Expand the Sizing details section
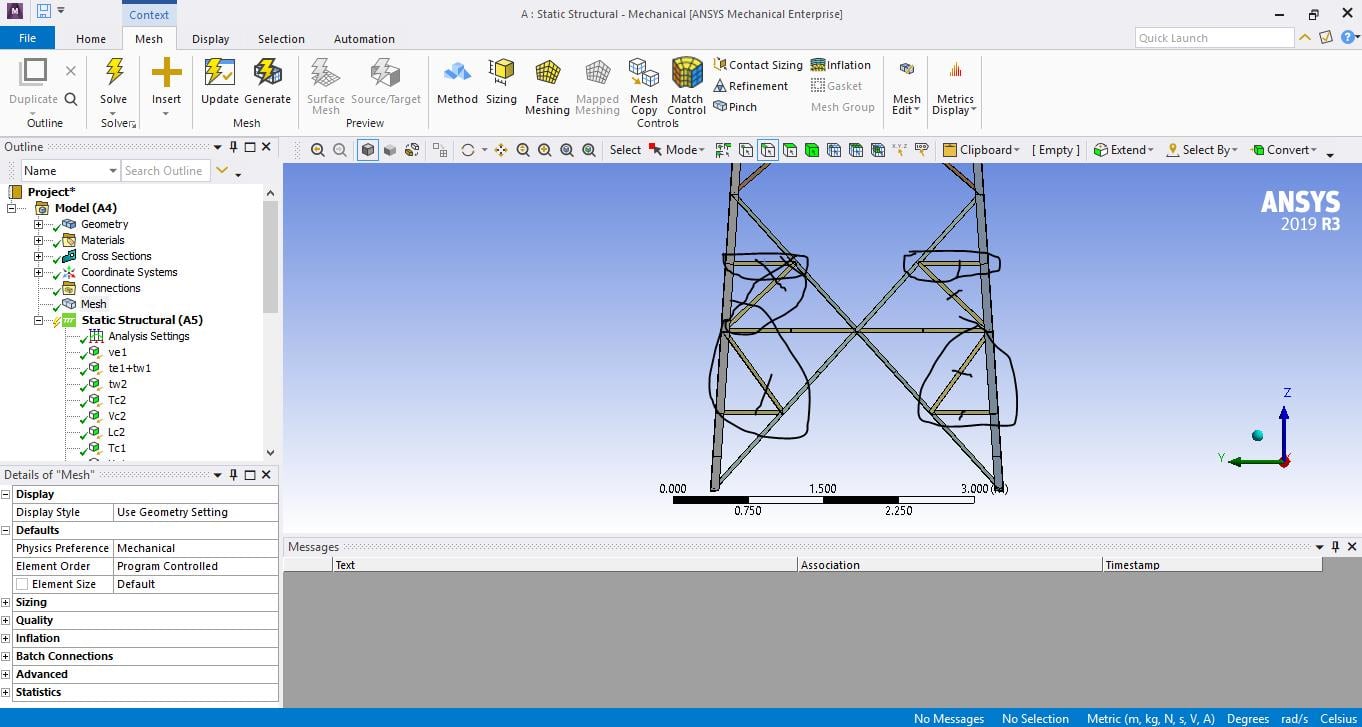1362x727 pixels. [6, 602]
